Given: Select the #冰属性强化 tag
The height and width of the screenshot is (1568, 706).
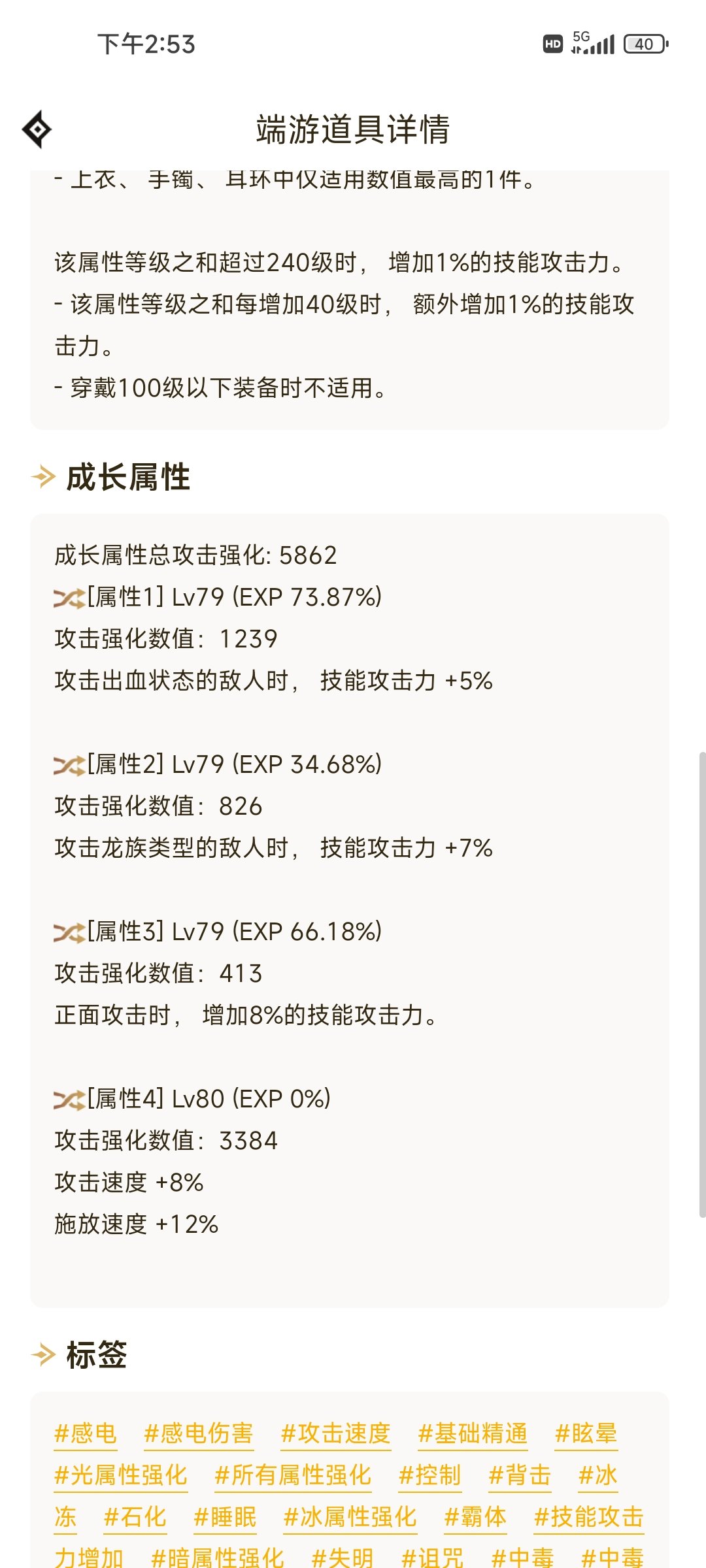Looking at the screenshot, I should coord(350,1517).
